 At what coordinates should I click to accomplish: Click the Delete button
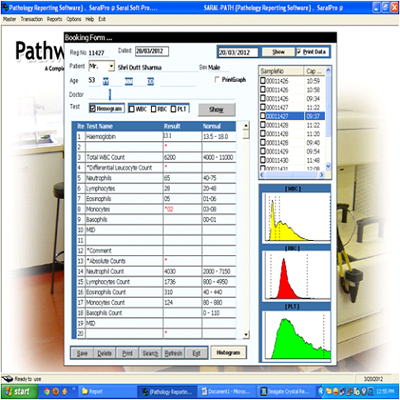click(x=105, y=353)
